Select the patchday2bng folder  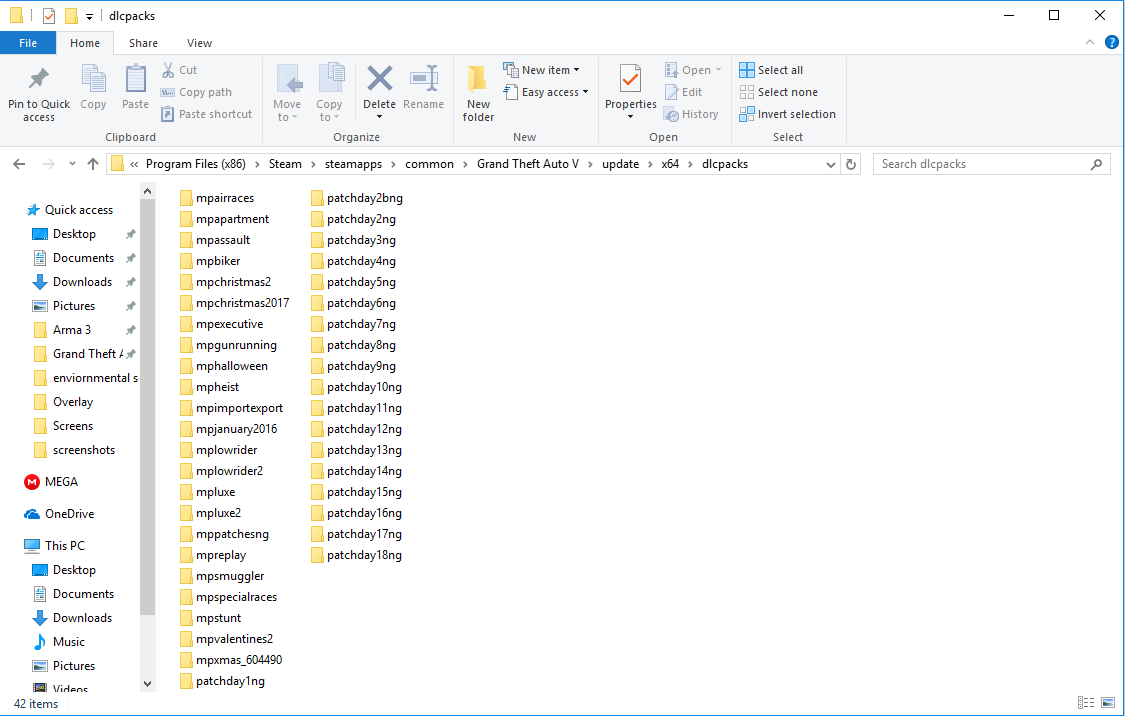357,198
